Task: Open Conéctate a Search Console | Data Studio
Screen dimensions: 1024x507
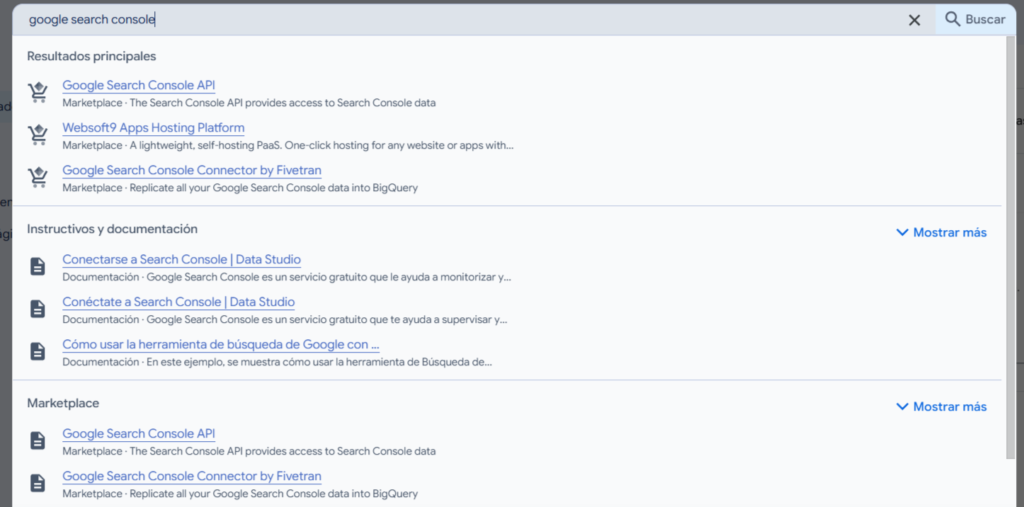Action: click(178, 303)
